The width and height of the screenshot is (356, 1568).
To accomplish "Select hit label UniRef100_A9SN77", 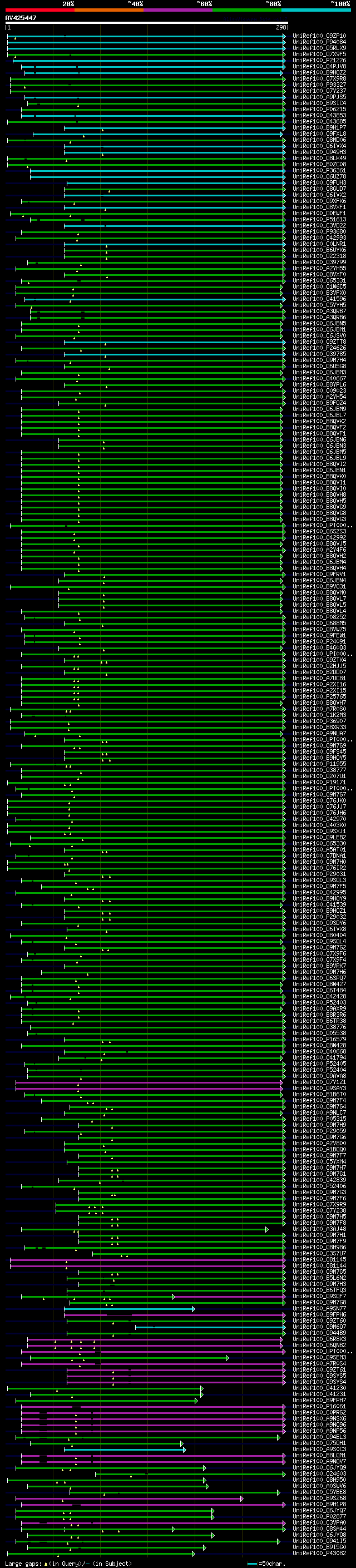I will tap(319, 1308).
